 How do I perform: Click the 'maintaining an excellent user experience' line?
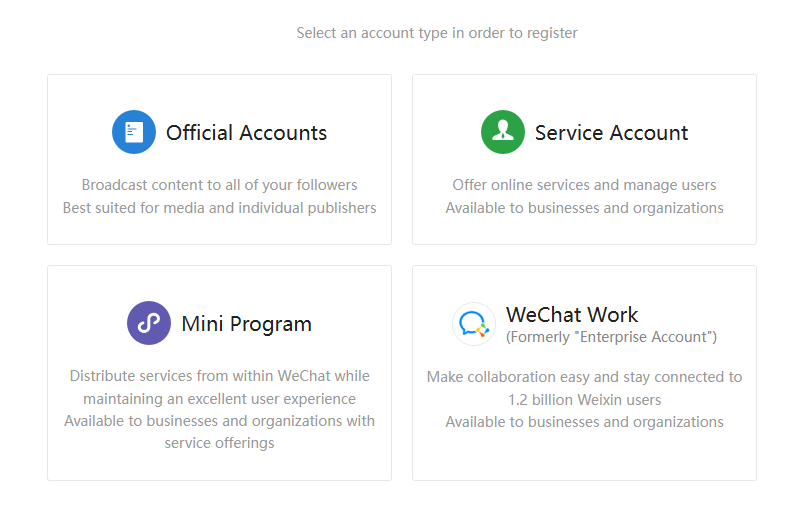[x=219, y=399]
